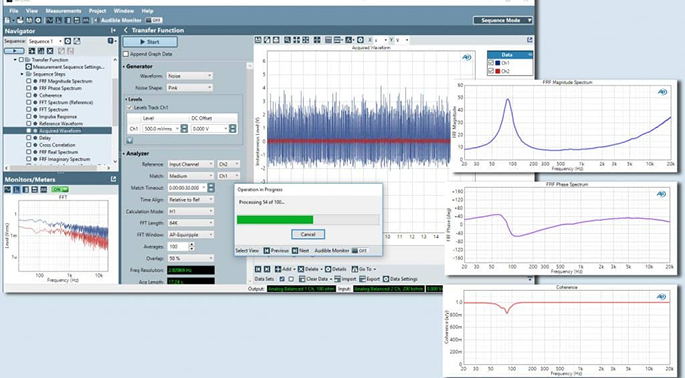Run sequence play button in Navigator

(14, 51)
